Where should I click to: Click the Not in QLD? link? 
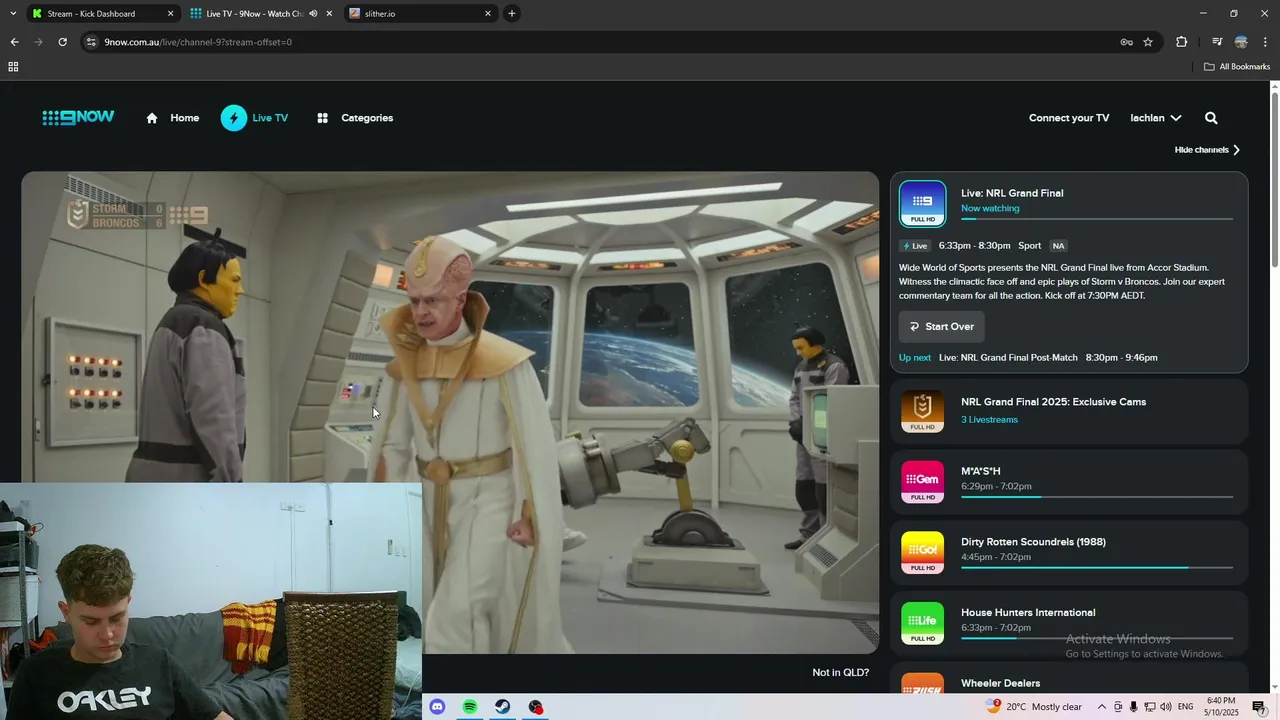(x=840, y=673)
